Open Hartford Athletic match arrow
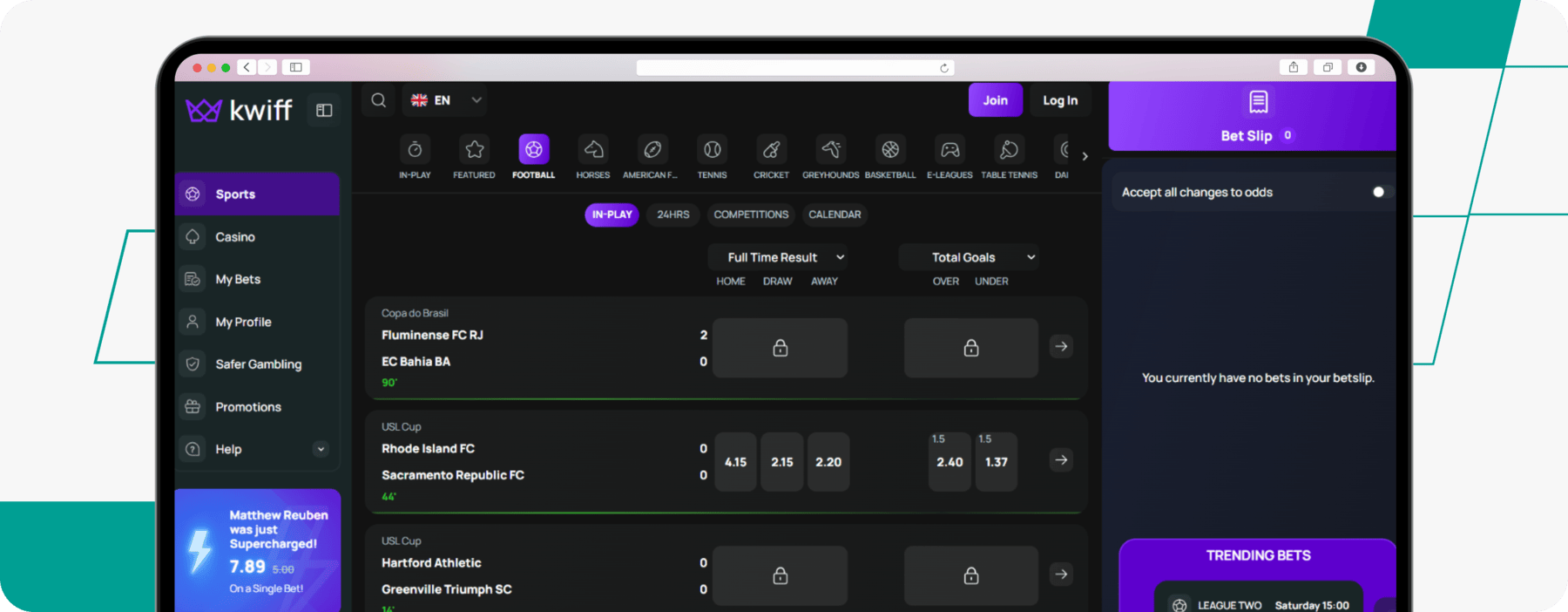 click(x=1061, y=574)
